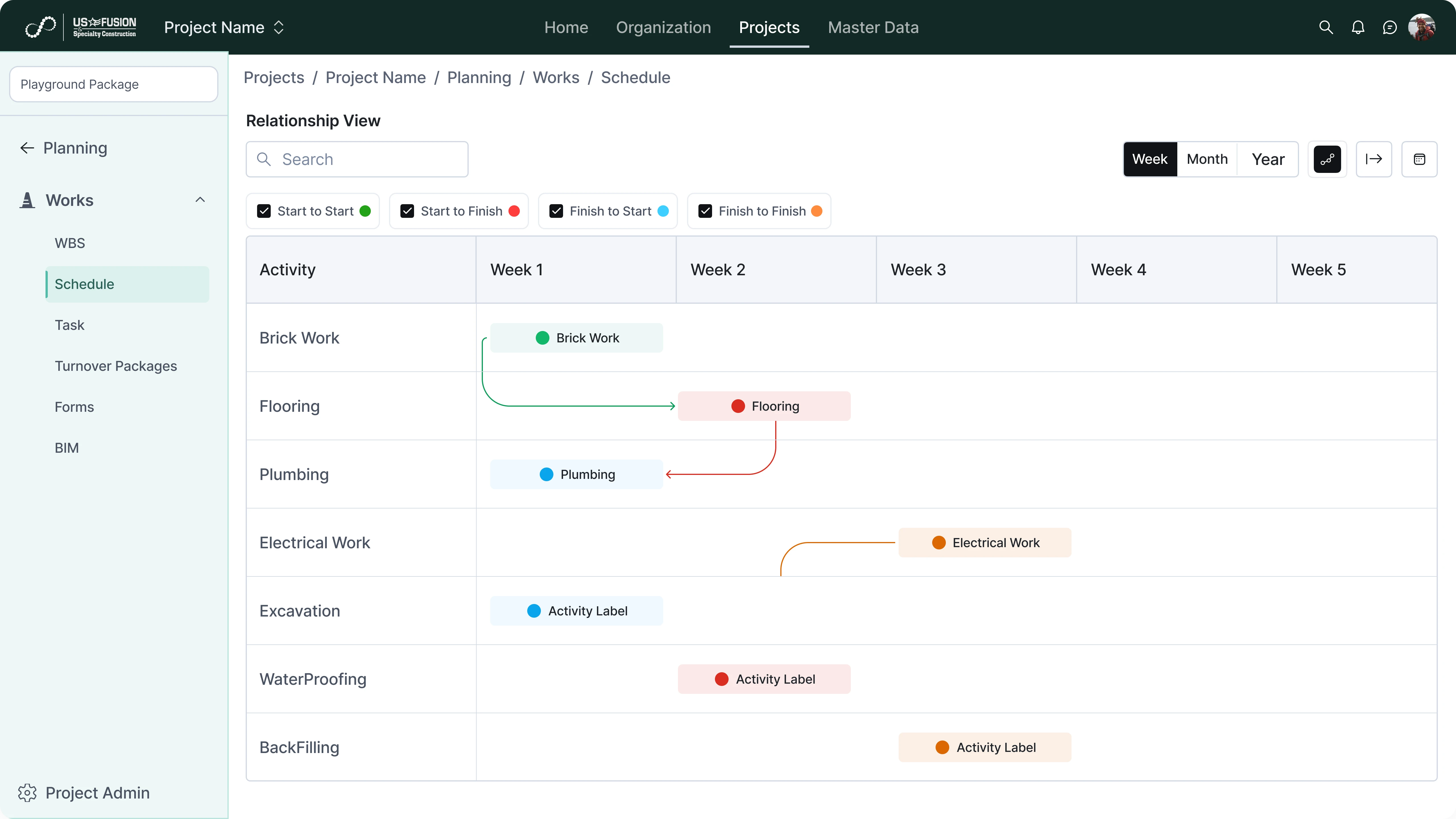Uncheck the Start to Start filter

click(x=264, y=211)
